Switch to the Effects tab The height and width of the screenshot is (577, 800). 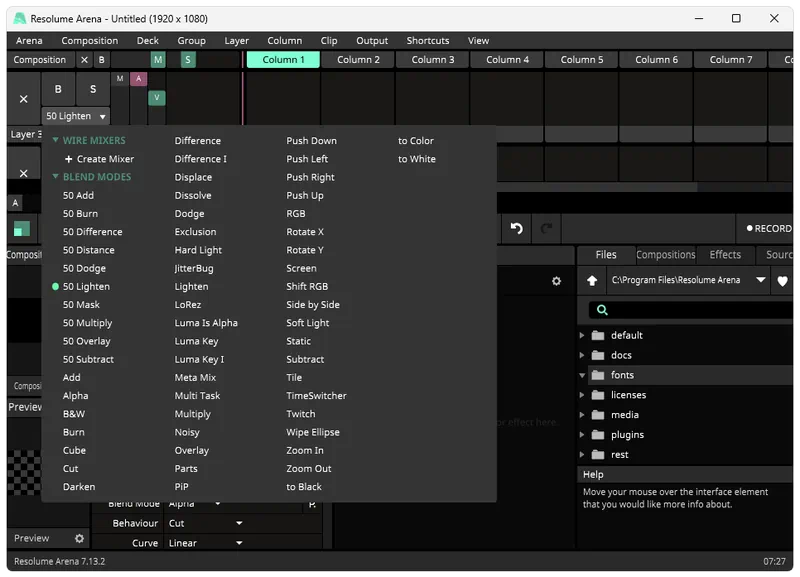(x=724, y=255)
